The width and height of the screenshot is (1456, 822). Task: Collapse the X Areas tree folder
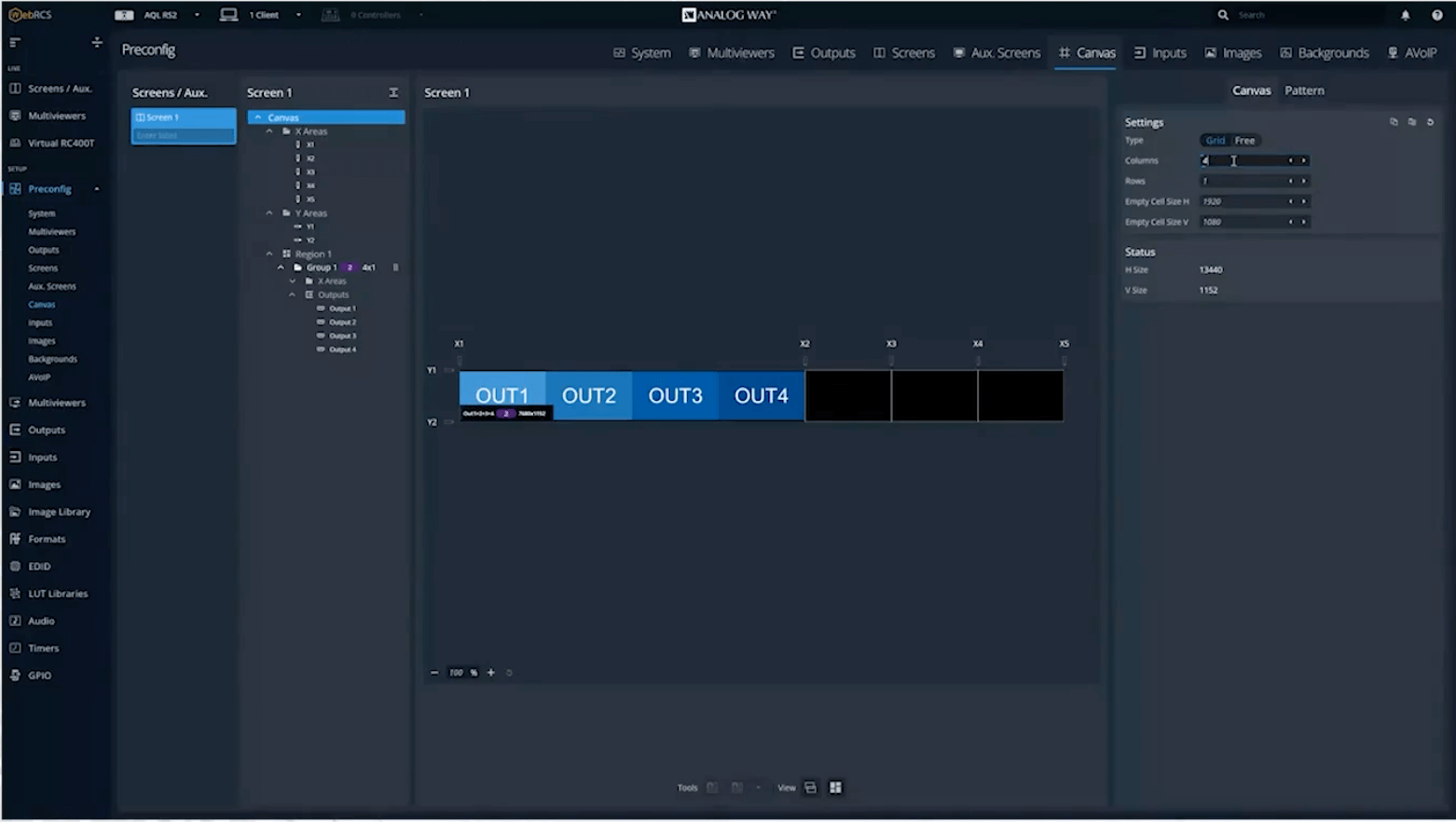pyautogui.click(x=269, y=131)
